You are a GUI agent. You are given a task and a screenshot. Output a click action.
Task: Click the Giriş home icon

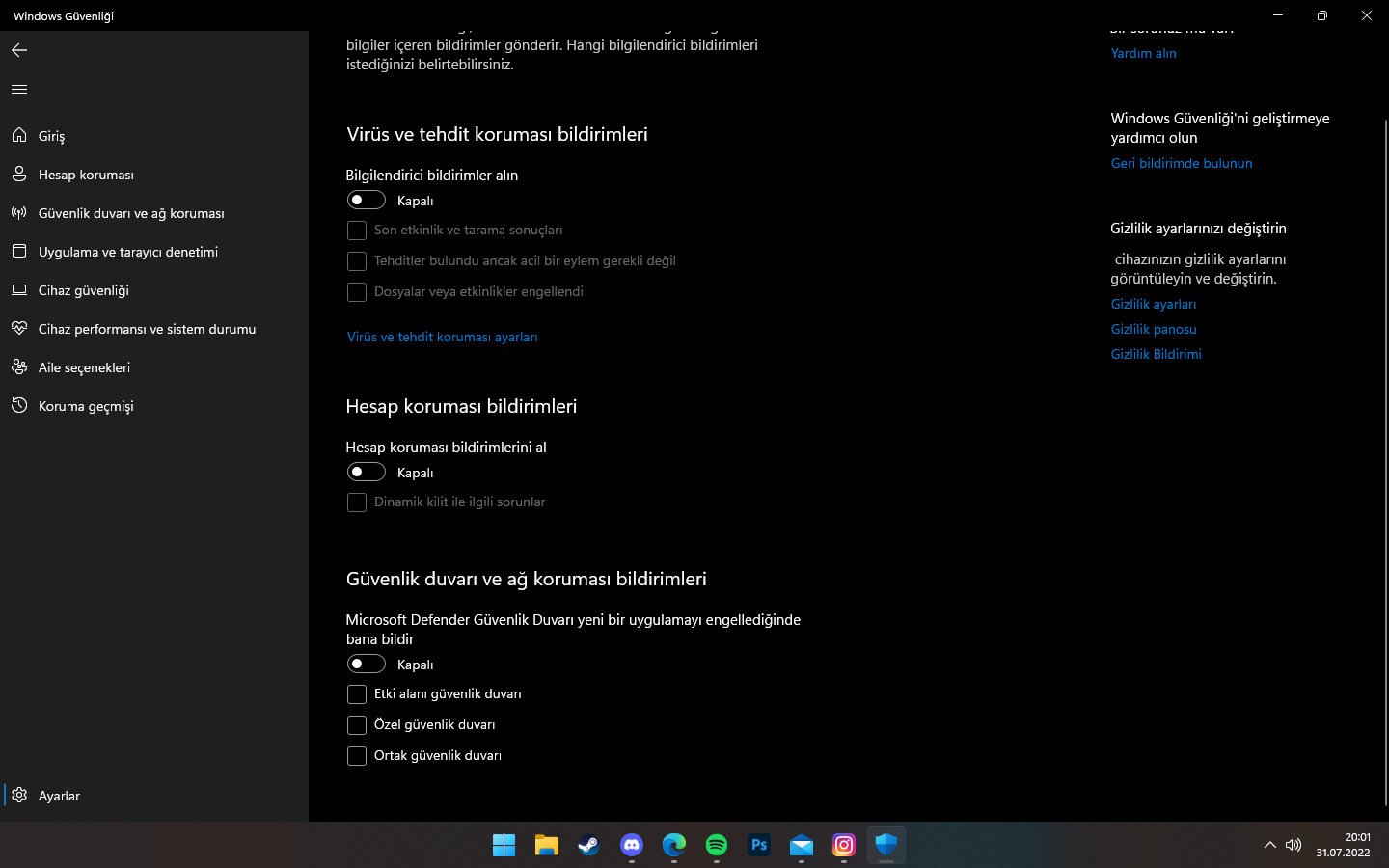click(19, 136)
